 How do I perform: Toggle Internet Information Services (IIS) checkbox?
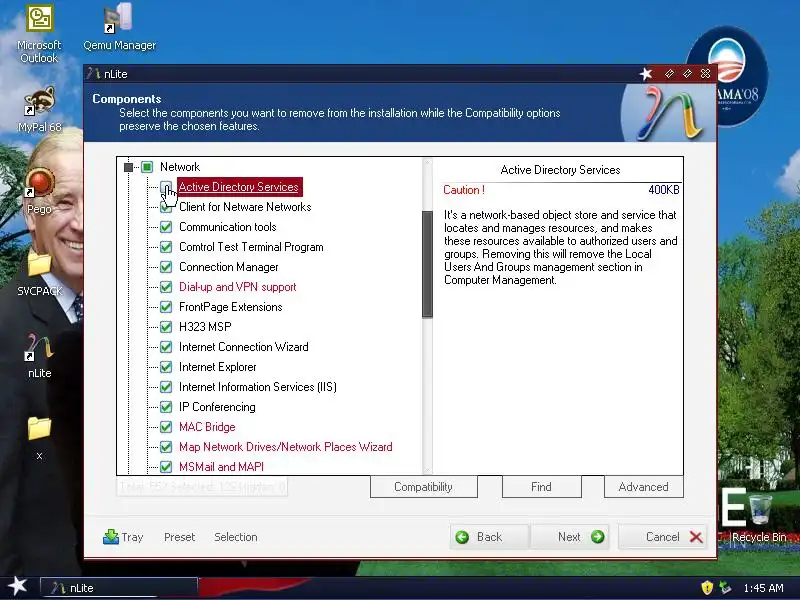pyautogui.click(x=166, y=387)
